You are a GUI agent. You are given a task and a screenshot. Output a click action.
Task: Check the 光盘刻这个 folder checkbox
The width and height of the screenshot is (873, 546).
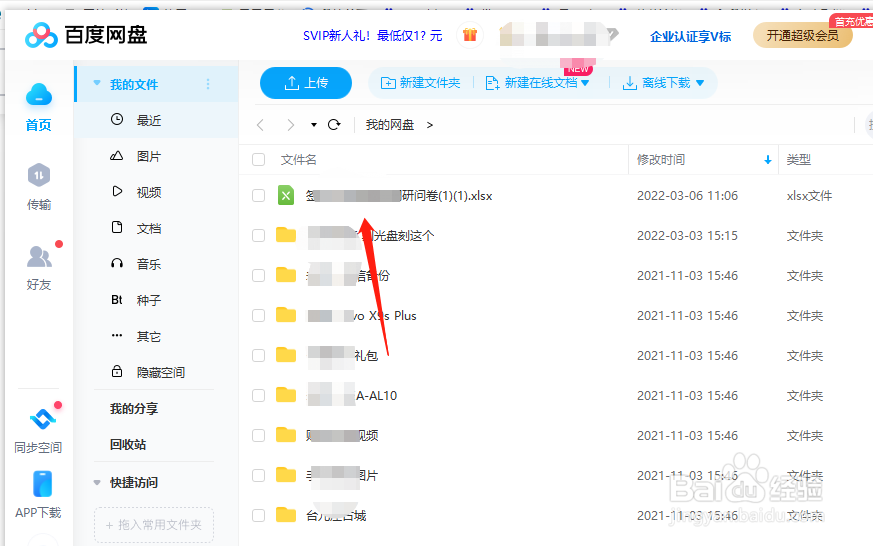[258, 235]
